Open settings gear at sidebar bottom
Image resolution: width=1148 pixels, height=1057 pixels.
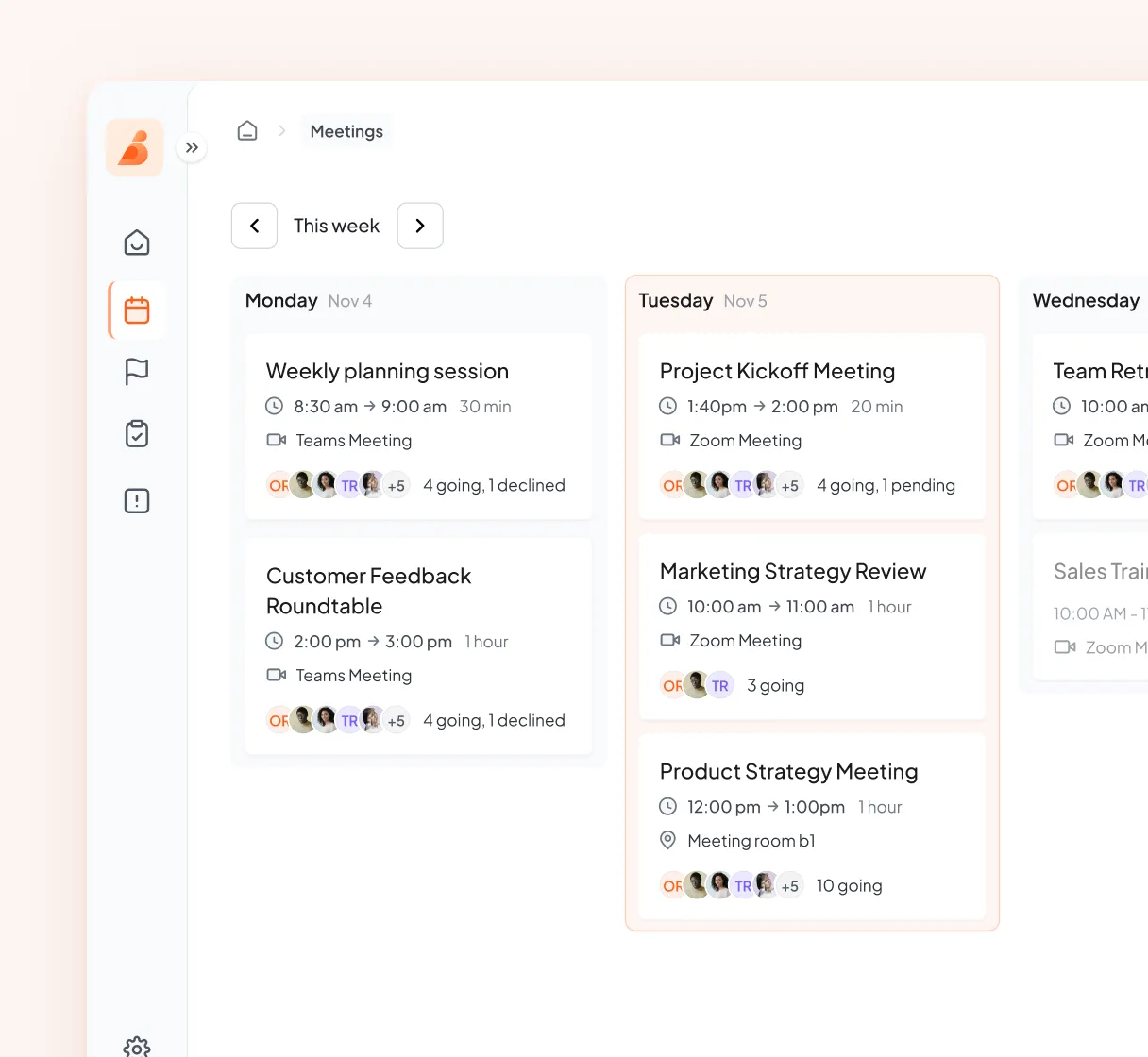point(137,1046)
